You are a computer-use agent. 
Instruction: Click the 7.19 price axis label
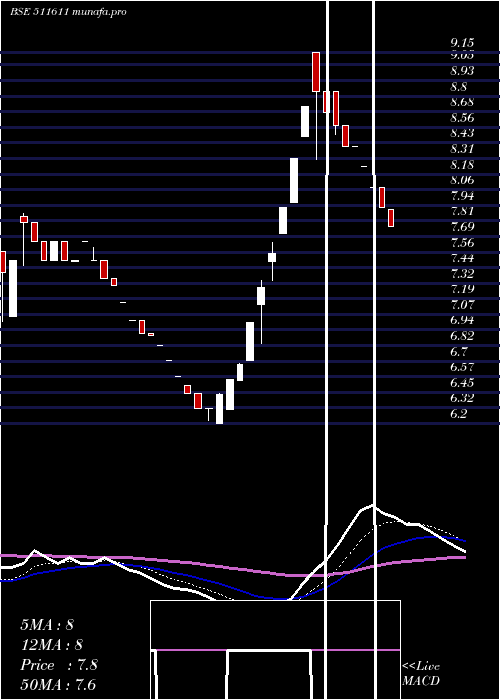pyautogui.click(x=462, y=289)
